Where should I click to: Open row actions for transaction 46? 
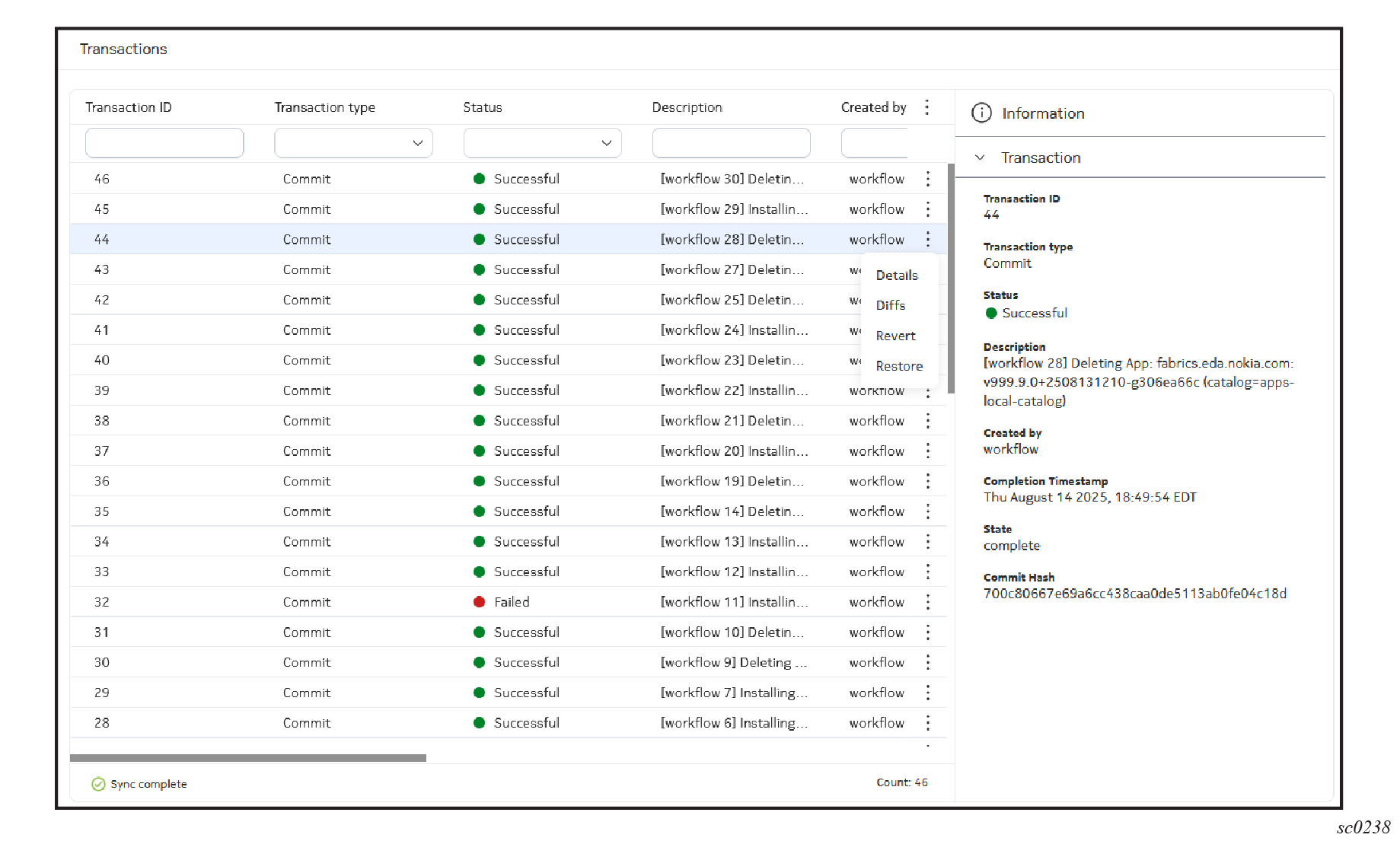pos(927,179)
